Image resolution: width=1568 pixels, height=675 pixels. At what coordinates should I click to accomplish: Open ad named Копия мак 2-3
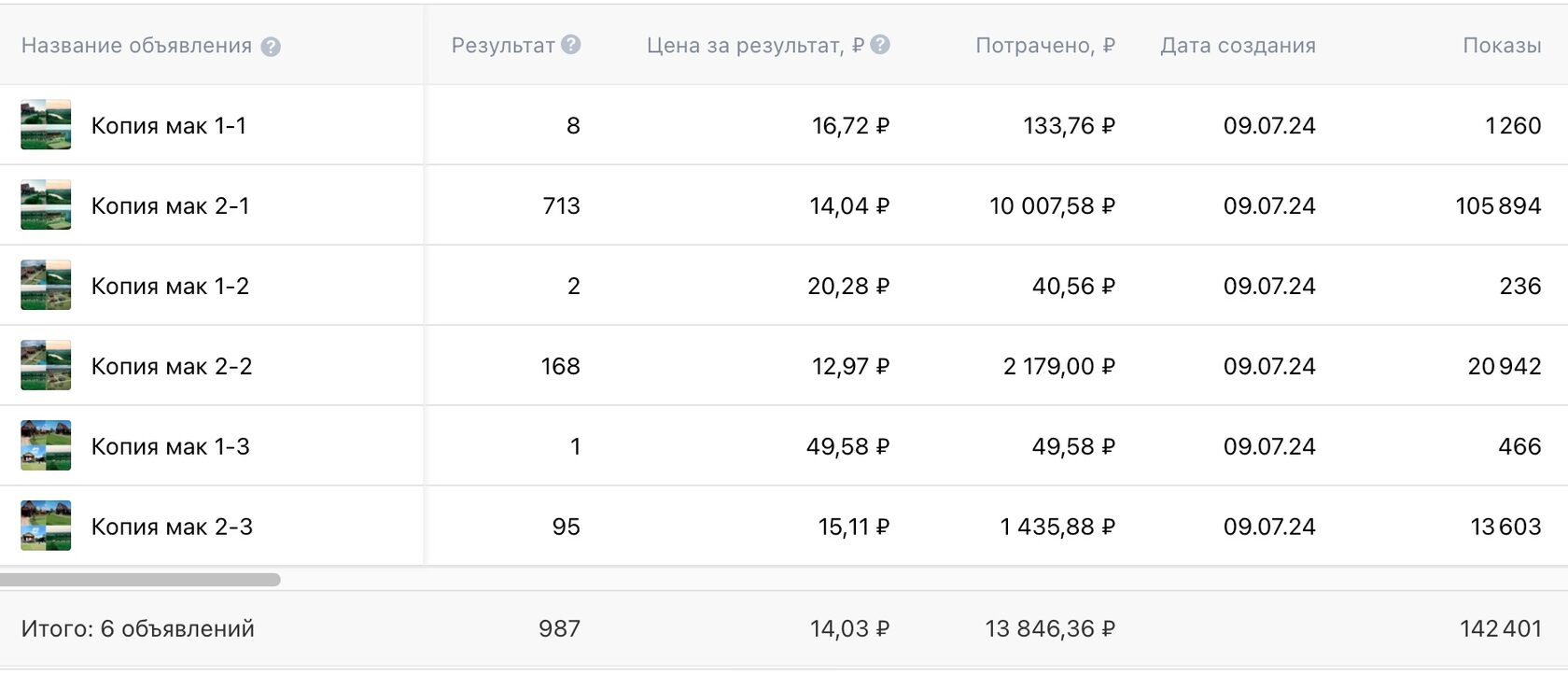[x=172, y=527]
